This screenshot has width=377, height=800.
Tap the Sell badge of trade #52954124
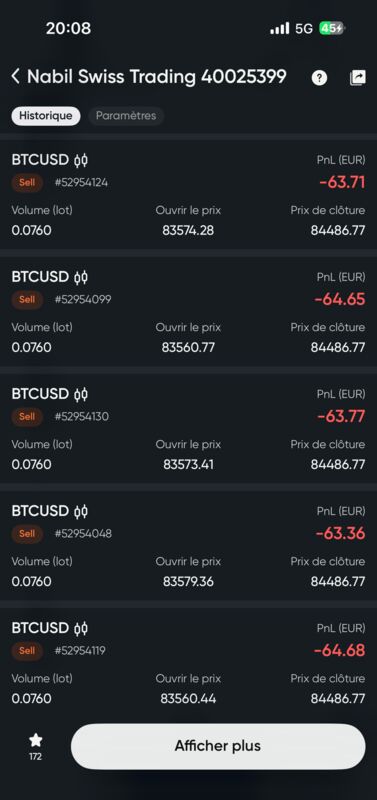[27, 182]
